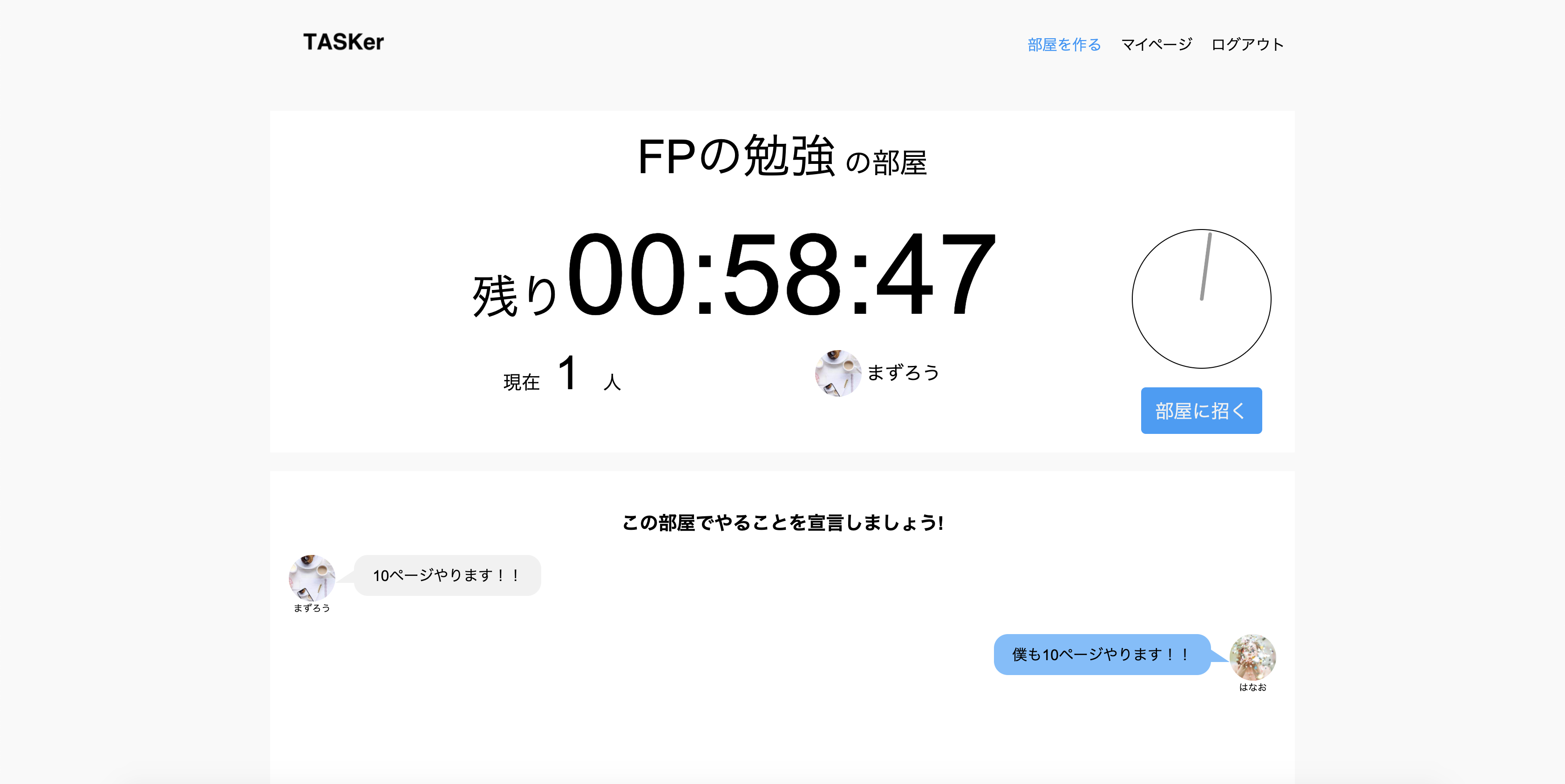Click まずろう's avatar beside participant count
Screen dimensions: 1565x784
[837, 373]
